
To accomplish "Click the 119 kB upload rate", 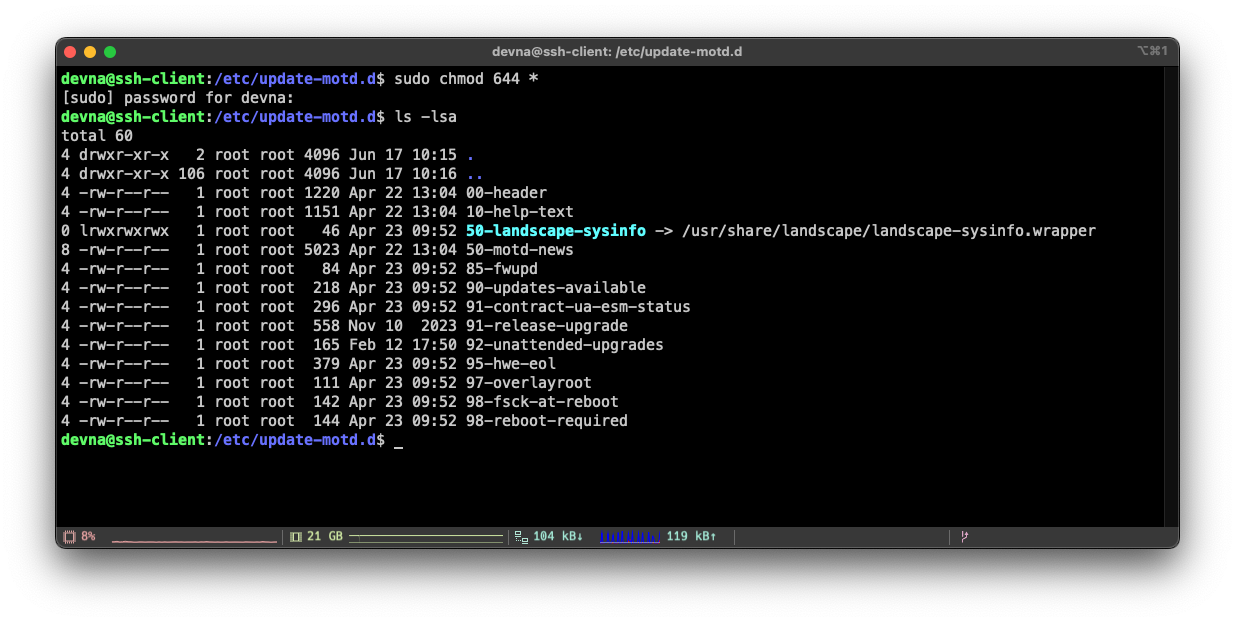I will coord(692,537).
